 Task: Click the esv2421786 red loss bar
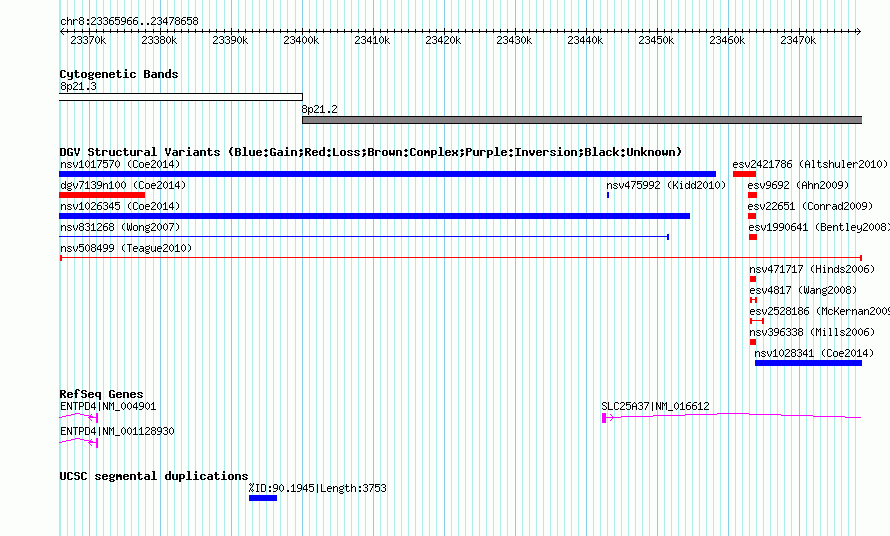(744, 174)
